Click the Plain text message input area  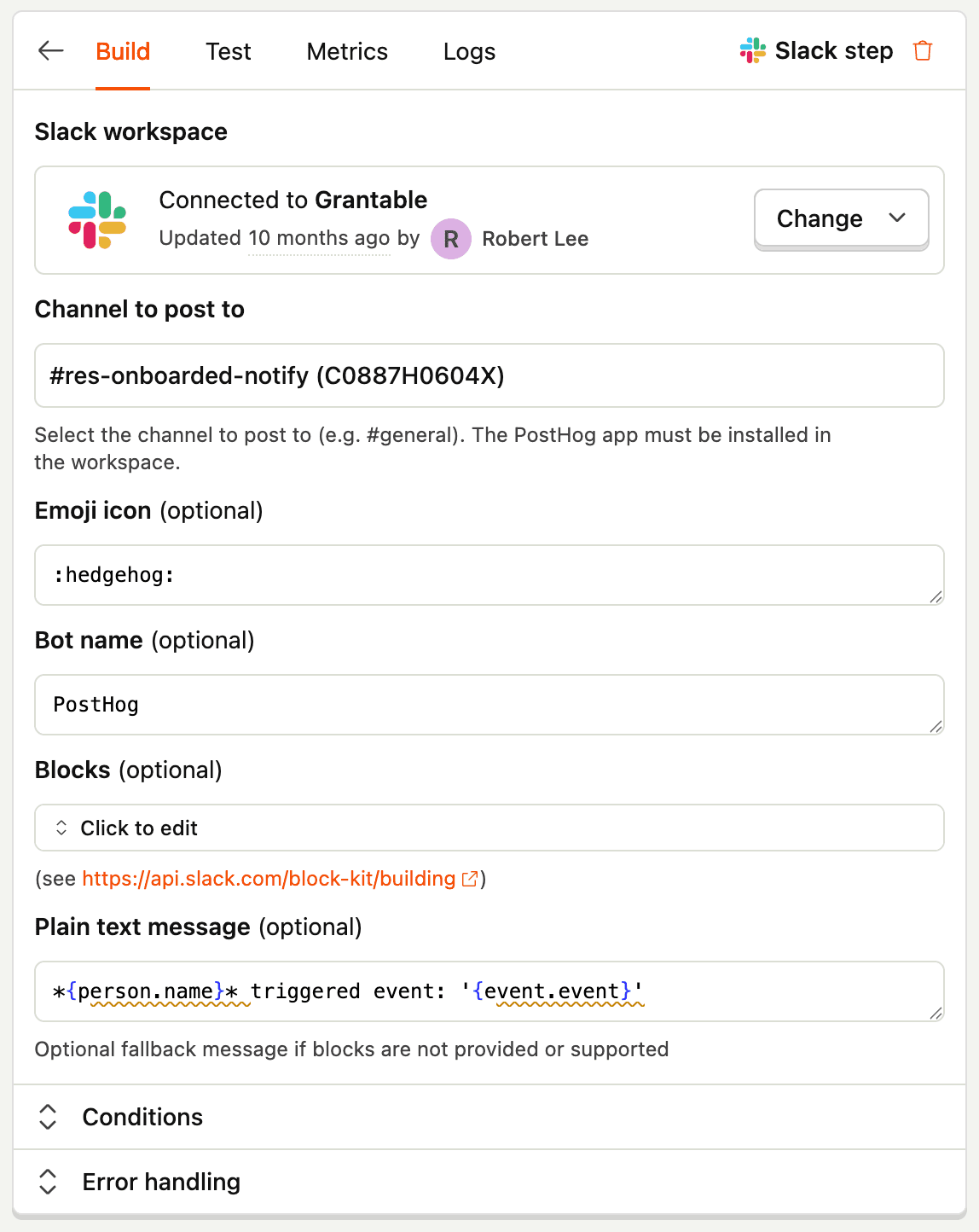coord(489,991)
